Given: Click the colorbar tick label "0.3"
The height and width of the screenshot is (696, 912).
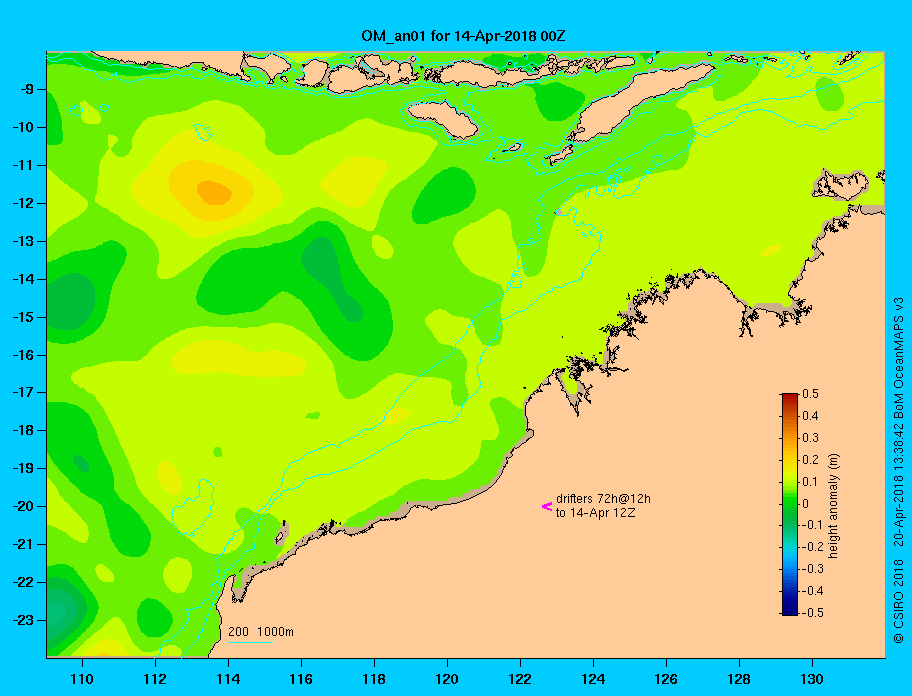Looking at the screenshot, I should point(810,438).
